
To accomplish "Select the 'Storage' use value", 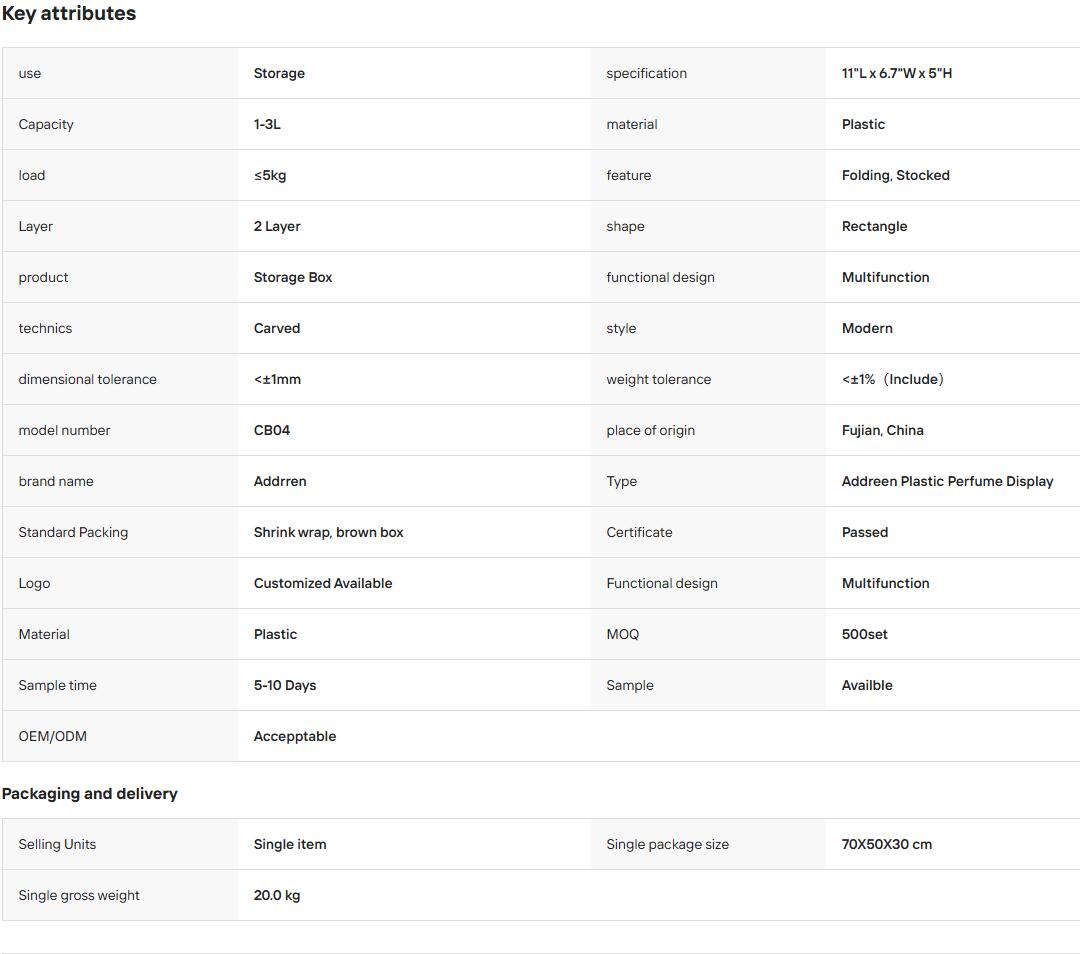I will click(279, 73).
